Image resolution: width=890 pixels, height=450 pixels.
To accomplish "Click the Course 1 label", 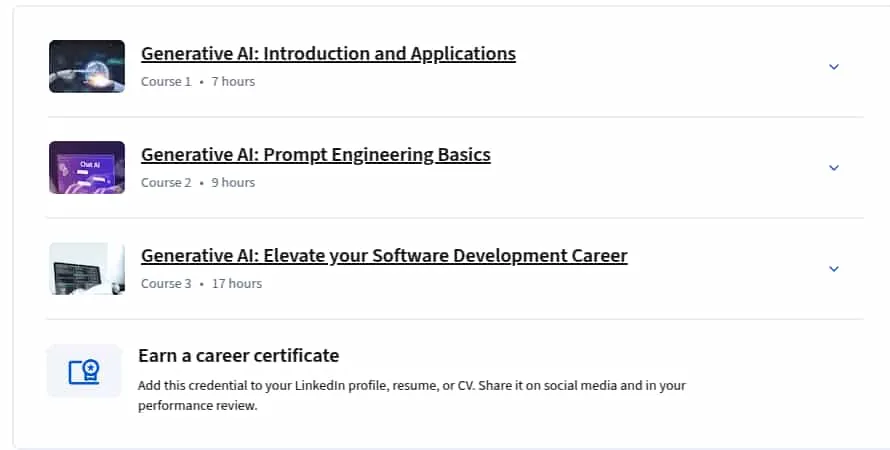I will [x=166, y=81].
